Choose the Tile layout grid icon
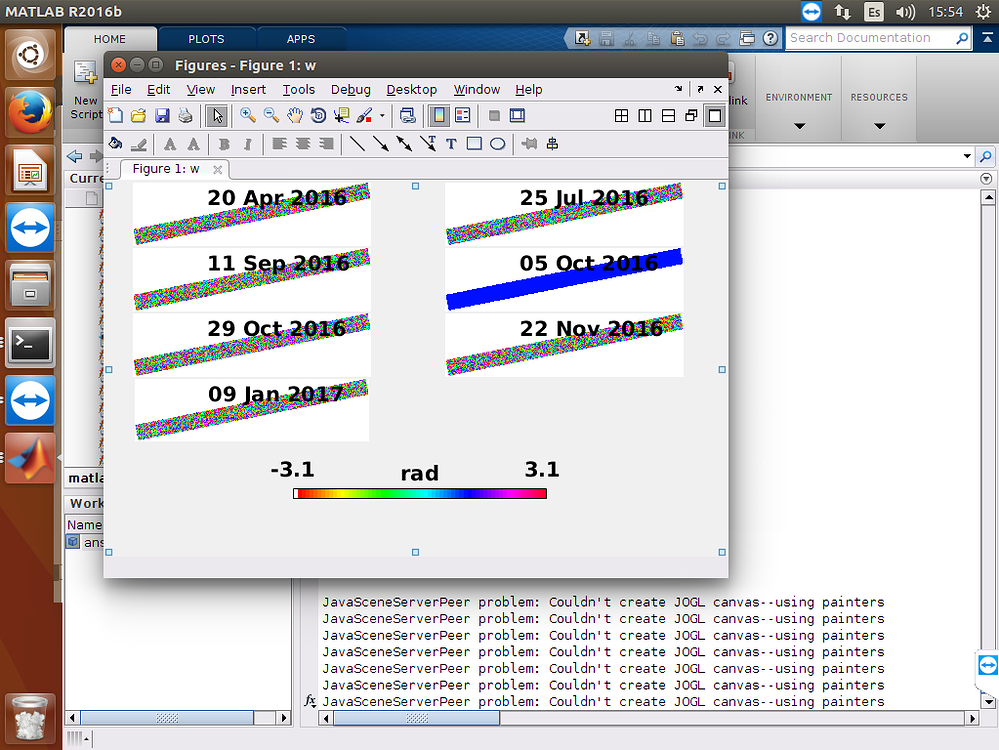Image resolution: width=999 pixels, height=750 pixels. click(621, 115)
